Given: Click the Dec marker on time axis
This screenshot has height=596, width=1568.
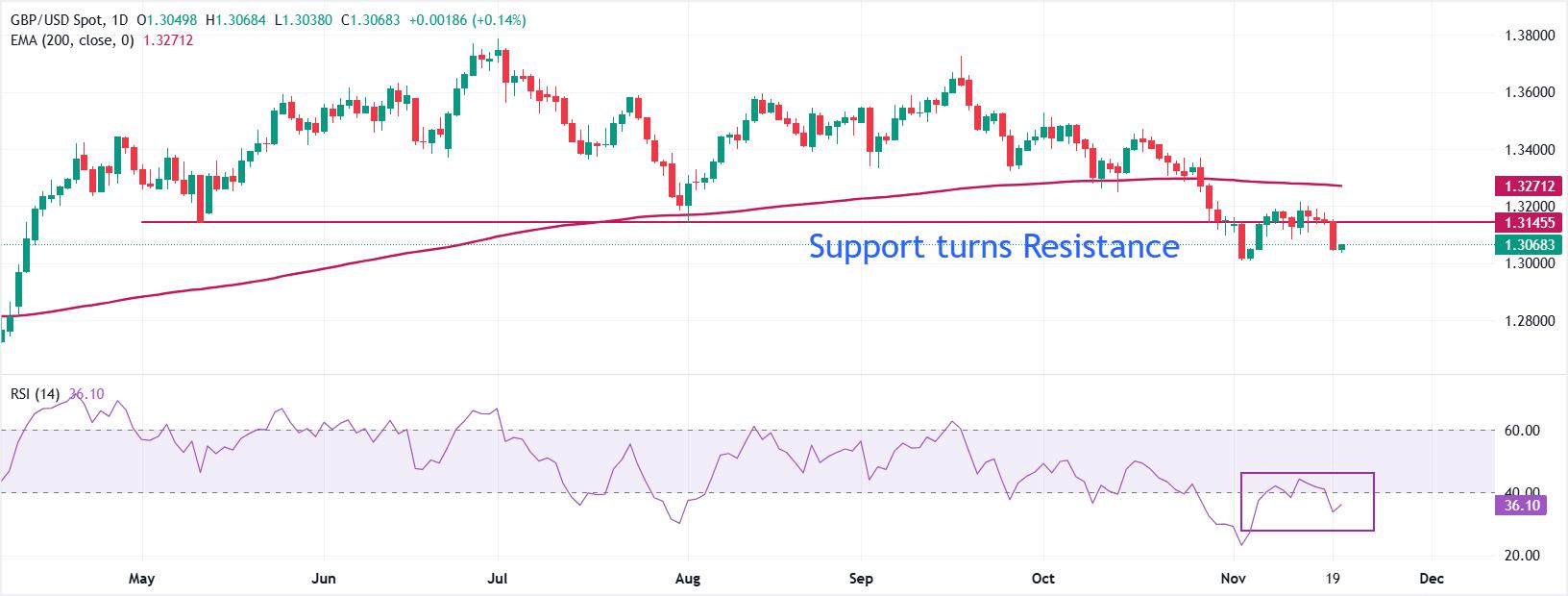Looking at the screenshot, I should [1432, 579].
